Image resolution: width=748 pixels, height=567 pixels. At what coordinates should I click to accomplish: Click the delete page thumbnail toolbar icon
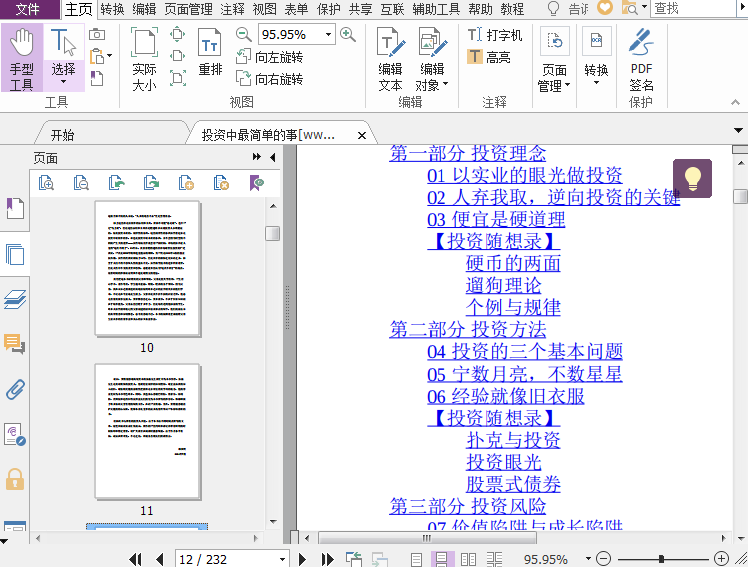221,183
